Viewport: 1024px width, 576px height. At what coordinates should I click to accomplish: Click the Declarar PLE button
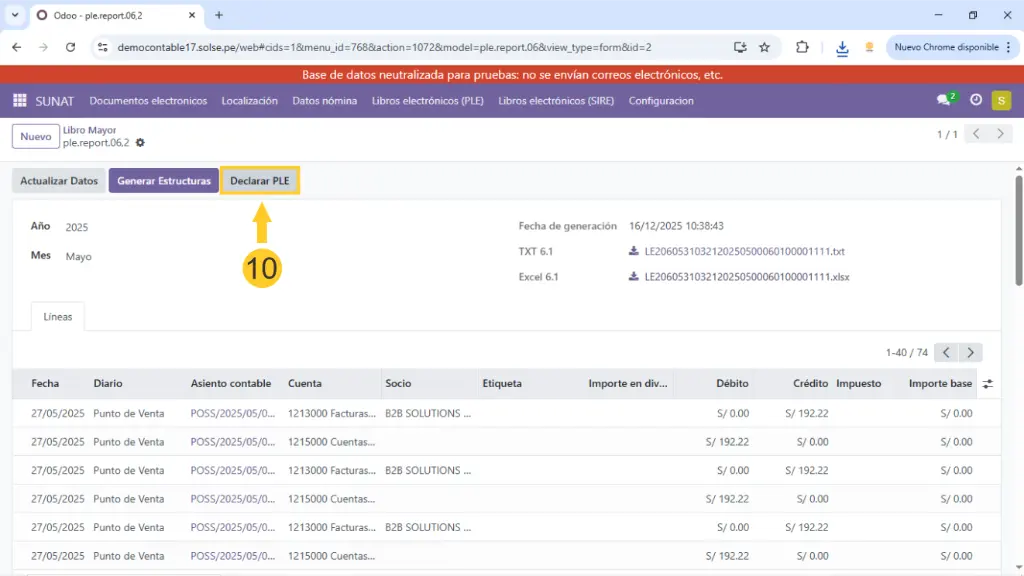[x=259, y=181]
